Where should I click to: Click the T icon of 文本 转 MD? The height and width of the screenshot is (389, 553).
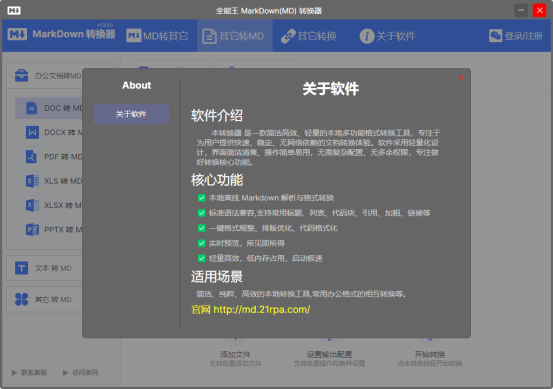click(22, 268)
